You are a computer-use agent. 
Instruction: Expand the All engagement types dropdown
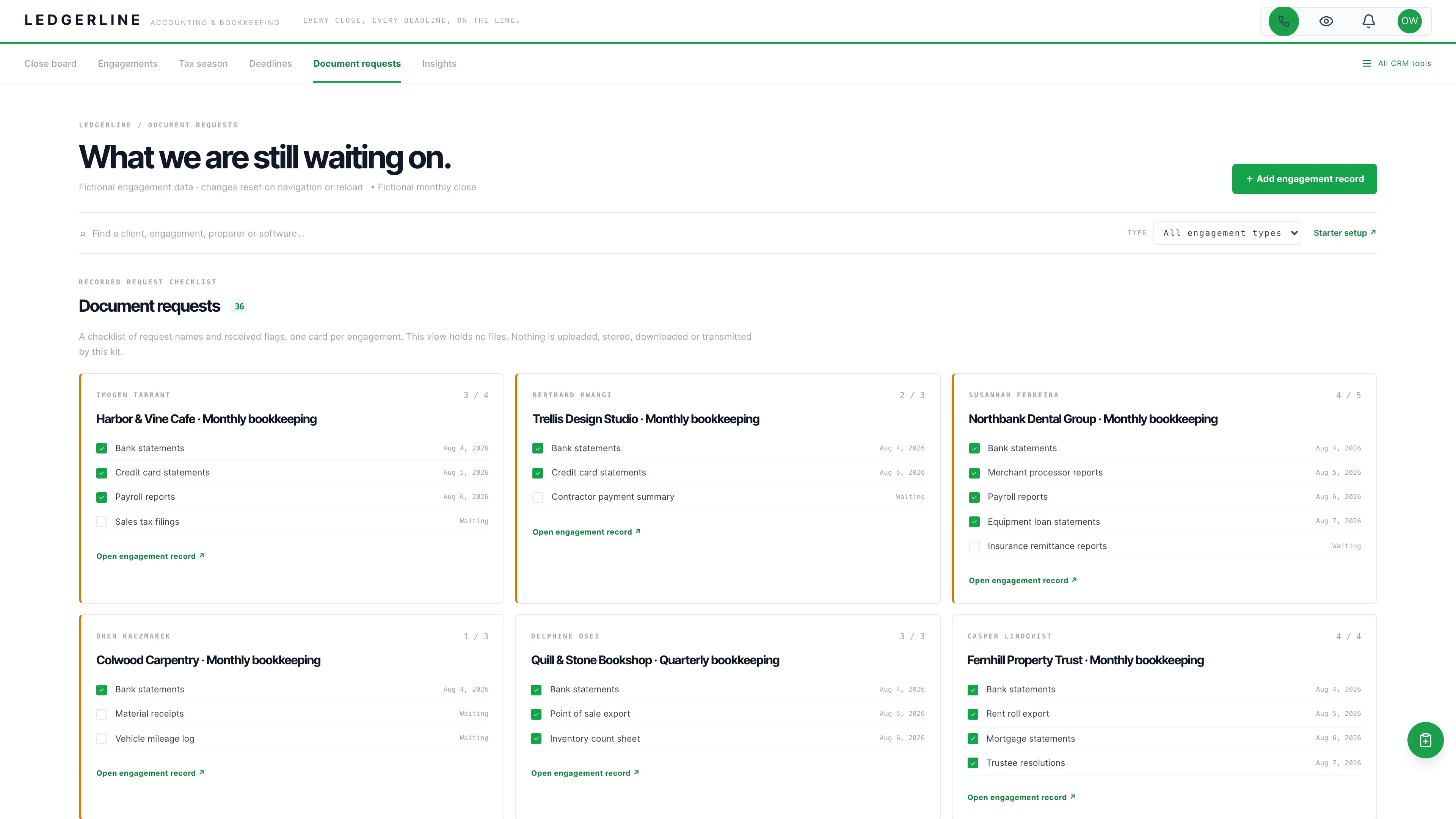click(1227, 233)
